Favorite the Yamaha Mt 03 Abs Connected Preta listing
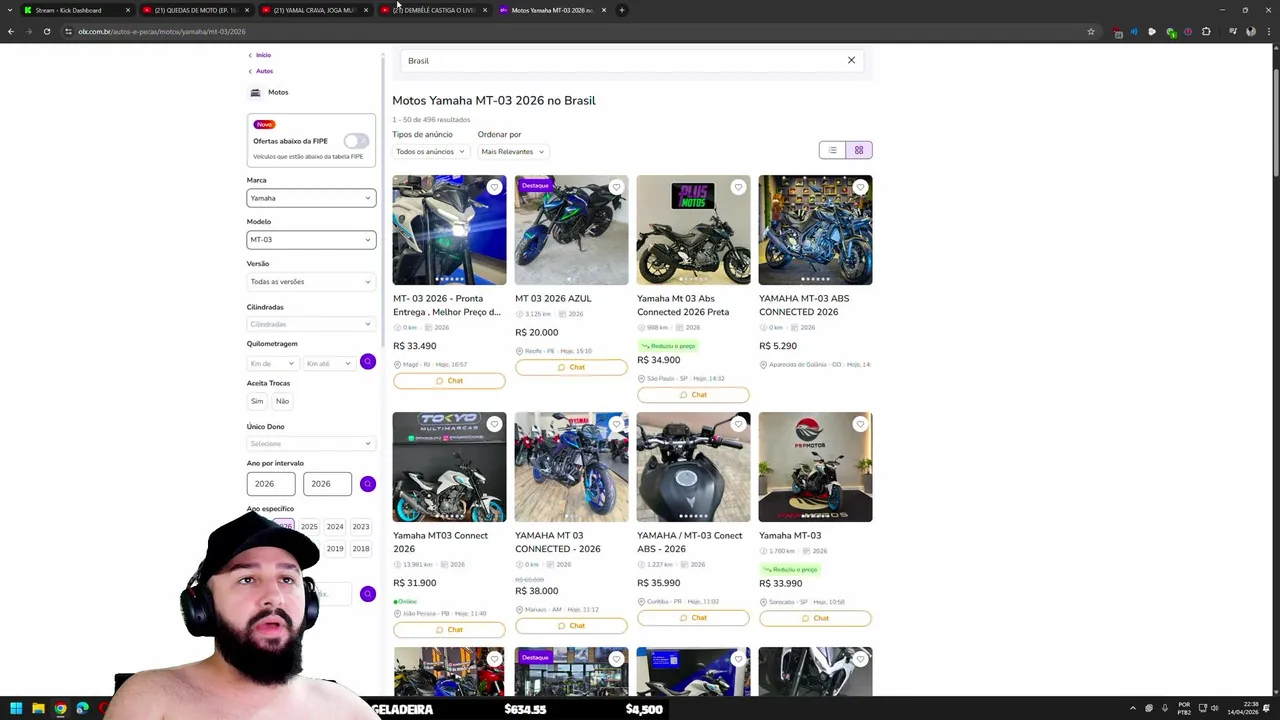The height and width of the screenshot is (720, 1280). (x=738, y=187)
